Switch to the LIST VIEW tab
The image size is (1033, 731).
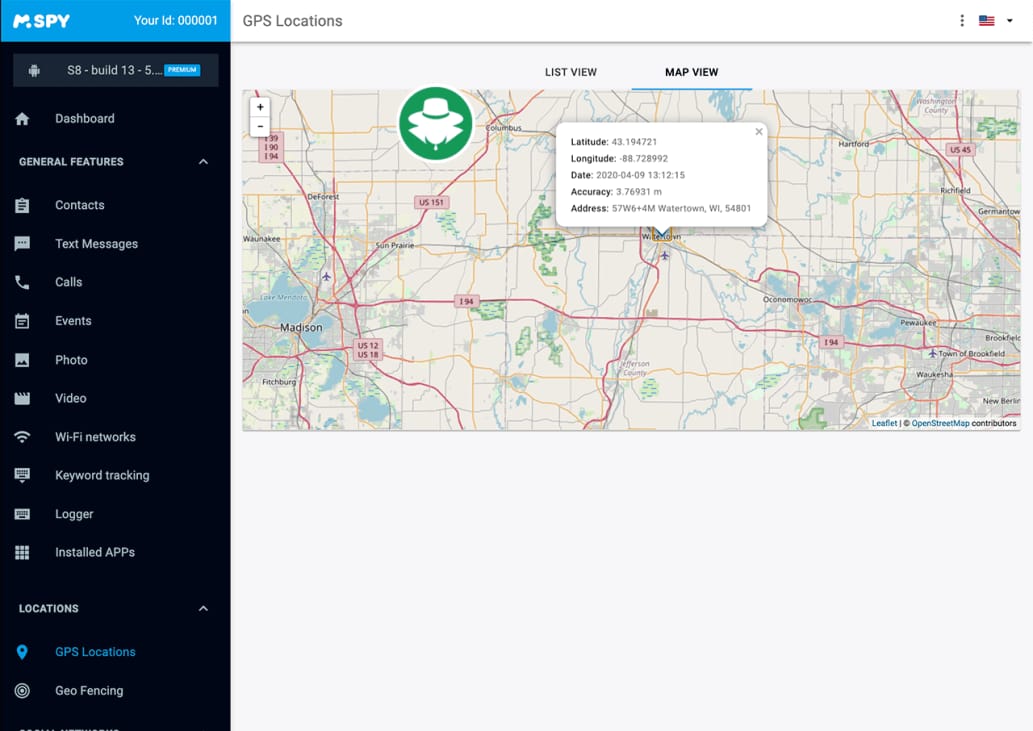tap(570, 72)
